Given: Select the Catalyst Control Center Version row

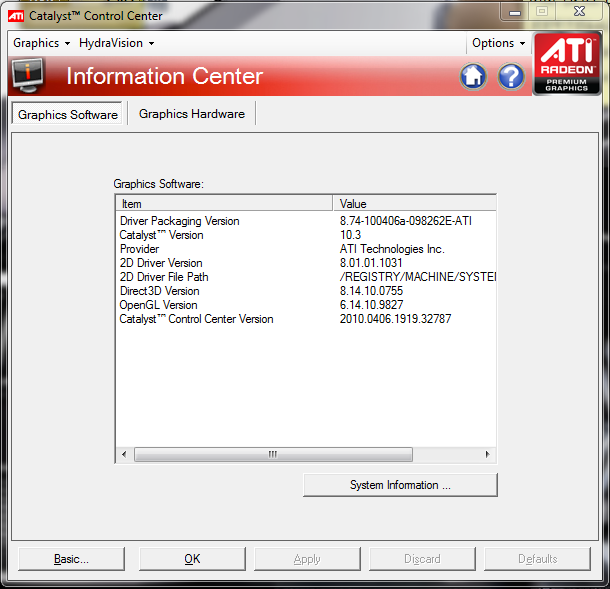Looking at the screenshot, I should (306, 319).
